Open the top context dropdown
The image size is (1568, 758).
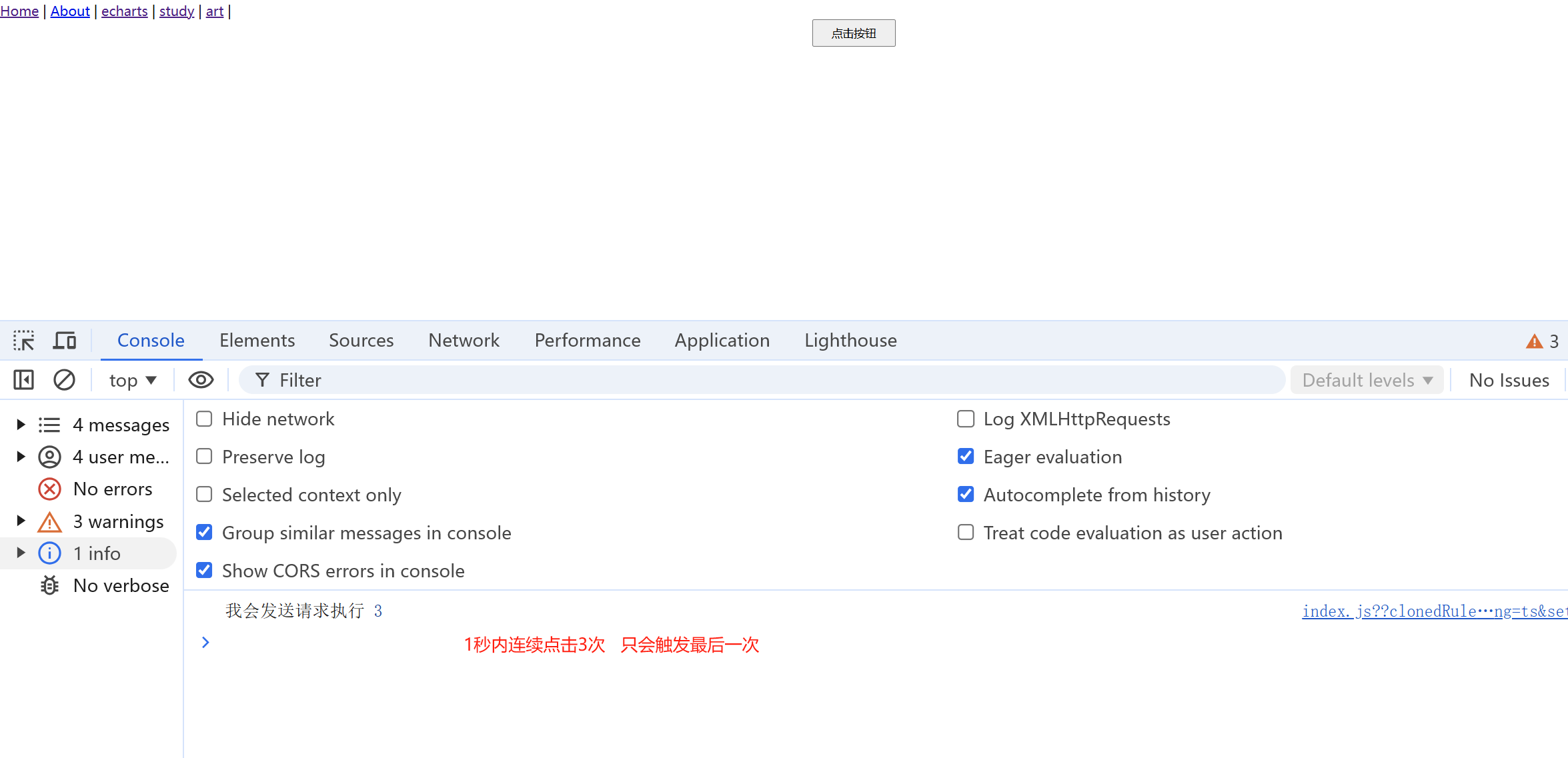point(133,380)
